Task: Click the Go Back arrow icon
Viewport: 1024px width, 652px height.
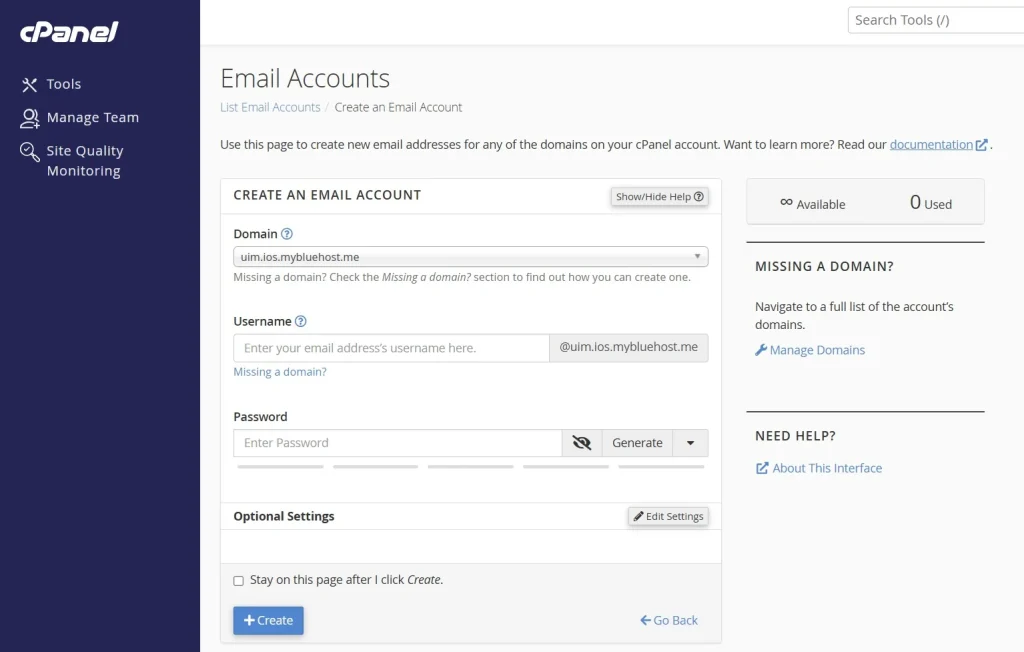Action: [645, 621]
